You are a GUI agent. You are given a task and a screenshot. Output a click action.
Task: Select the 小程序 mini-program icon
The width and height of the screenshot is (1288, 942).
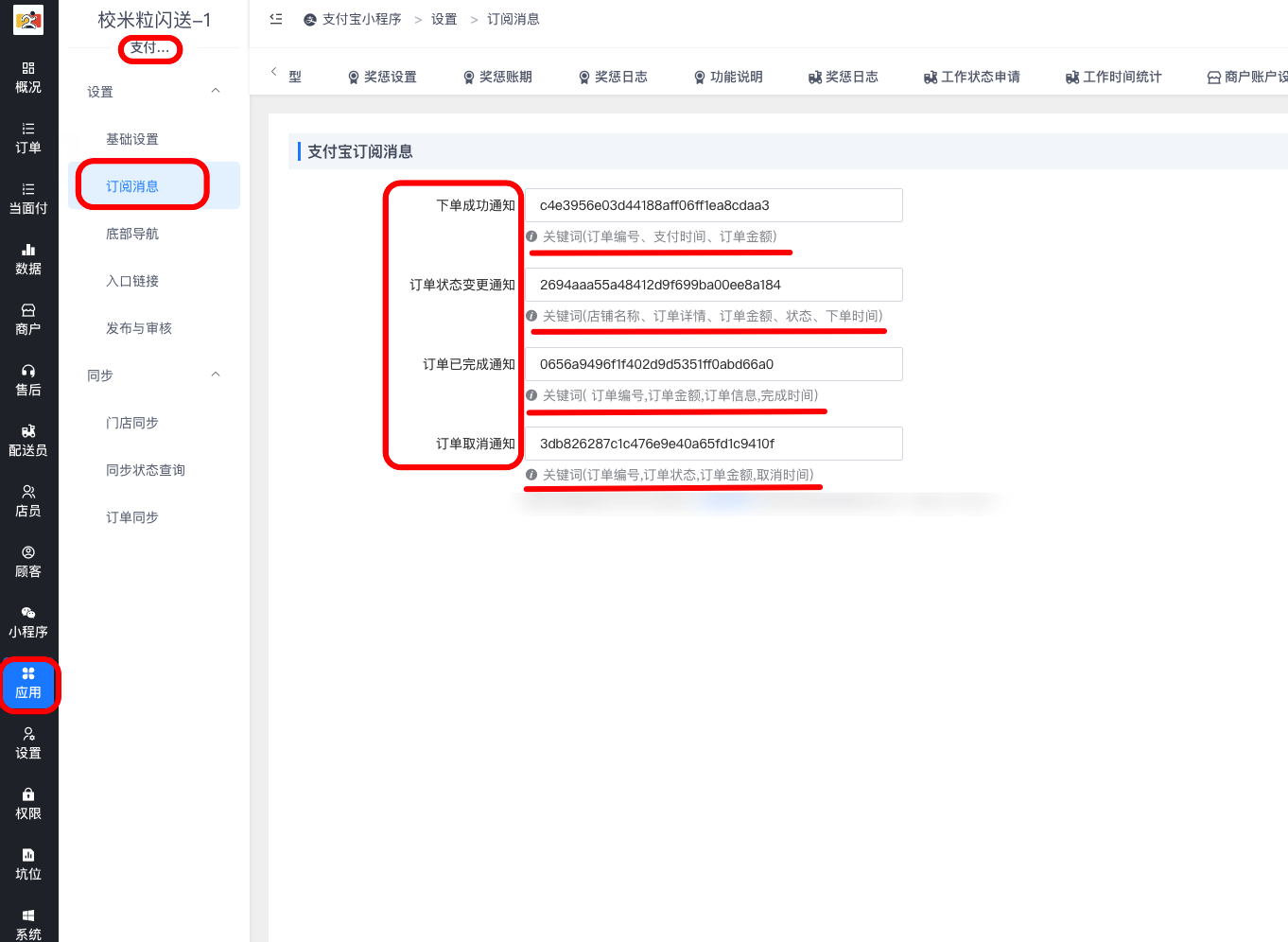[x=28, y=619]
